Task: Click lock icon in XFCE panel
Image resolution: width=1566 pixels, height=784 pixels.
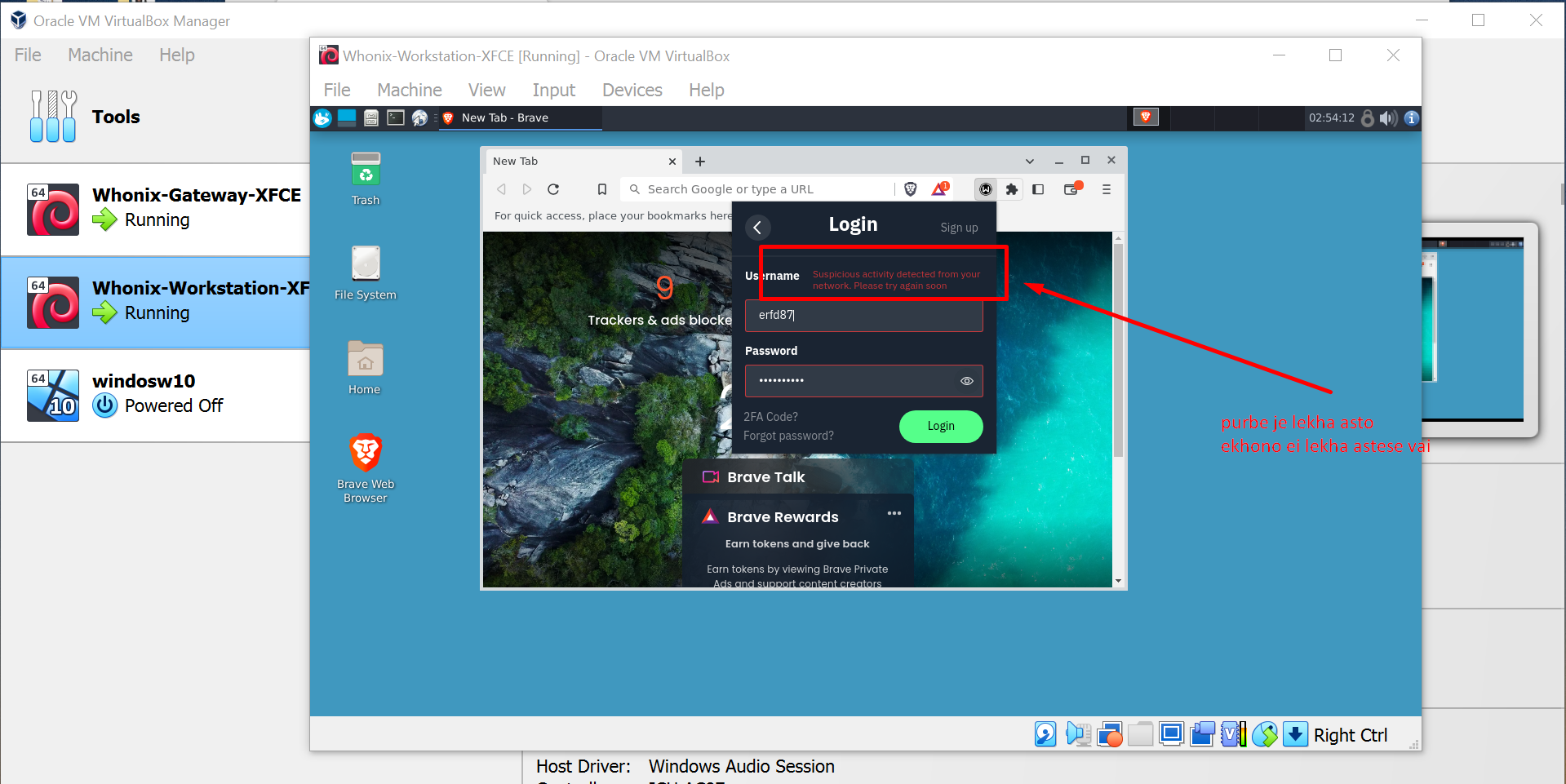Action: click(x=1368, y=117)
